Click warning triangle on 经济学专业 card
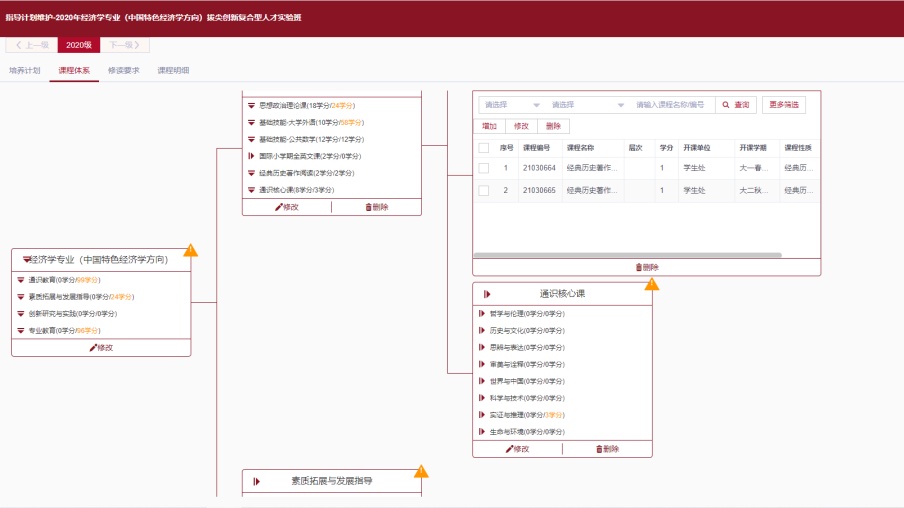904x508 pixels. click(x=190, y=250)
